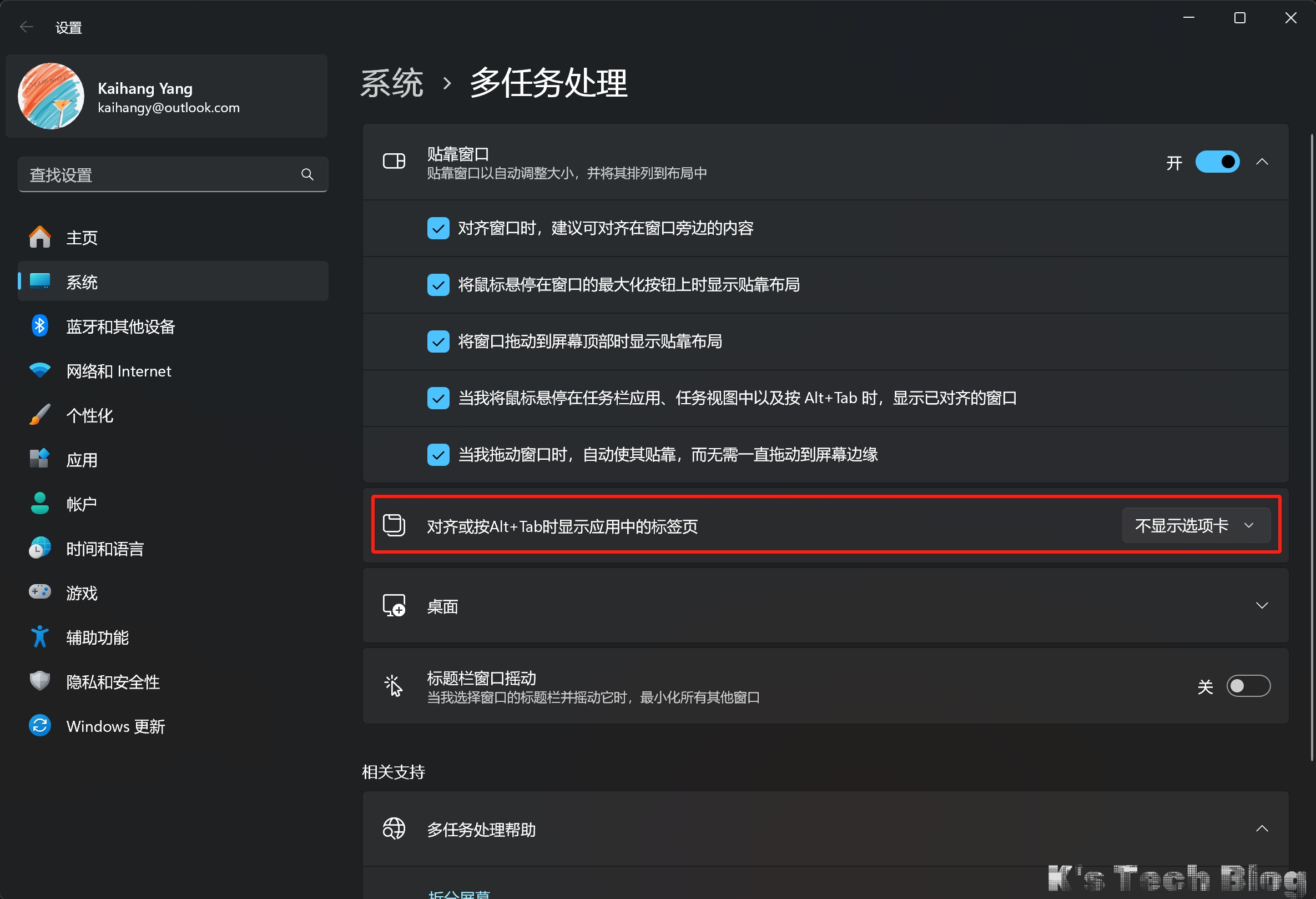Expand the 桌面 section
The image size is (1316, 899).
coord(1262,606)
